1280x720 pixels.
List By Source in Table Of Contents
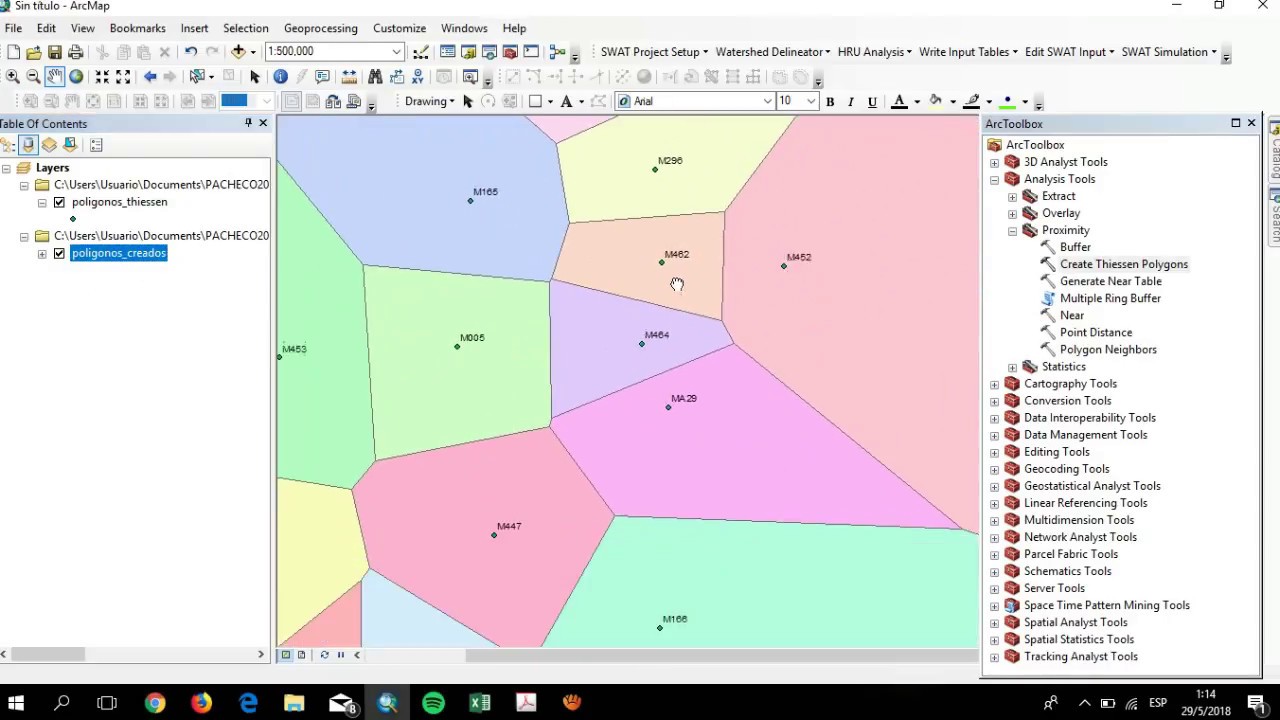point(28,145)
